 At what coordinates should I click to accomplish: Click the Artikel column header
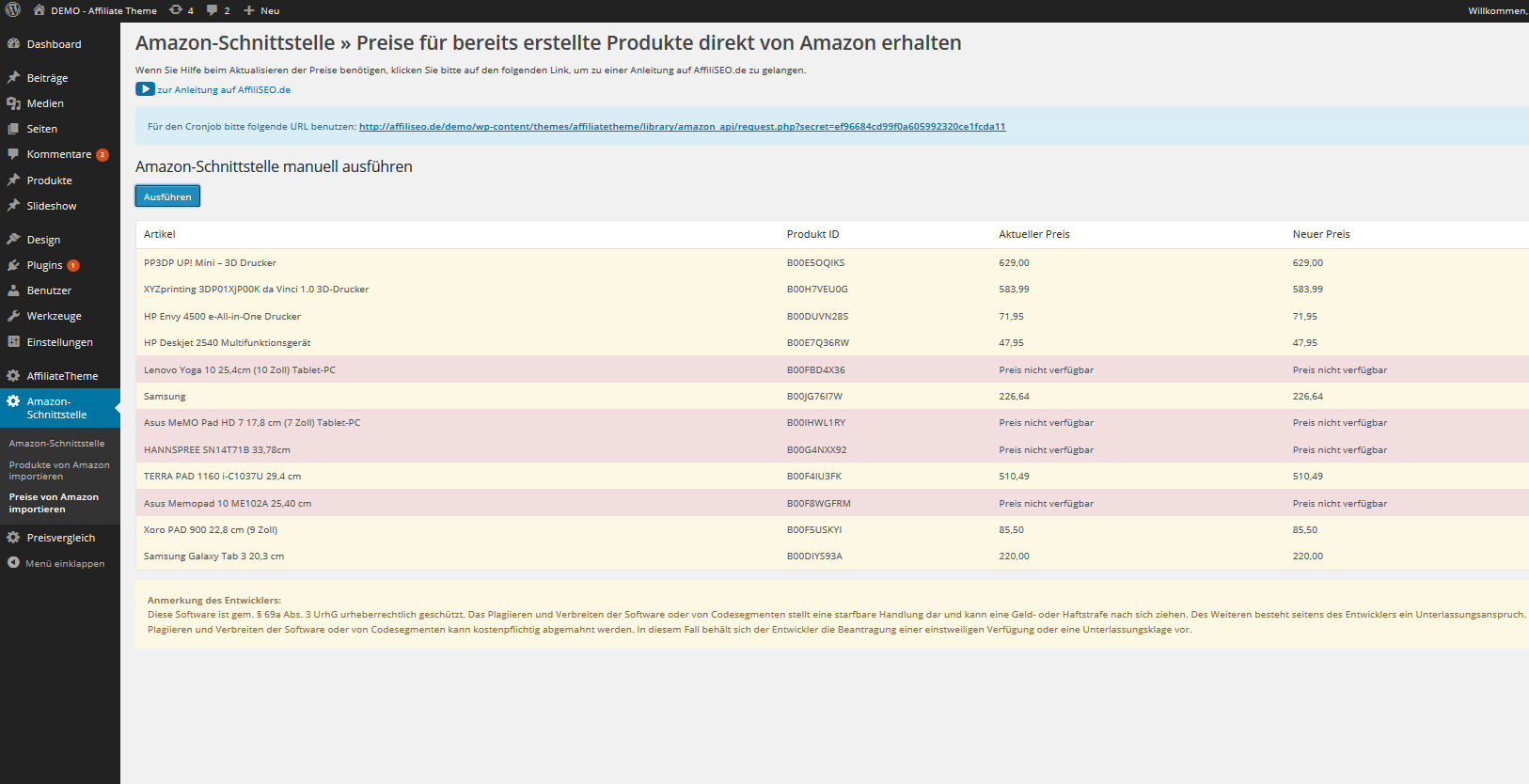click(159, 234)
